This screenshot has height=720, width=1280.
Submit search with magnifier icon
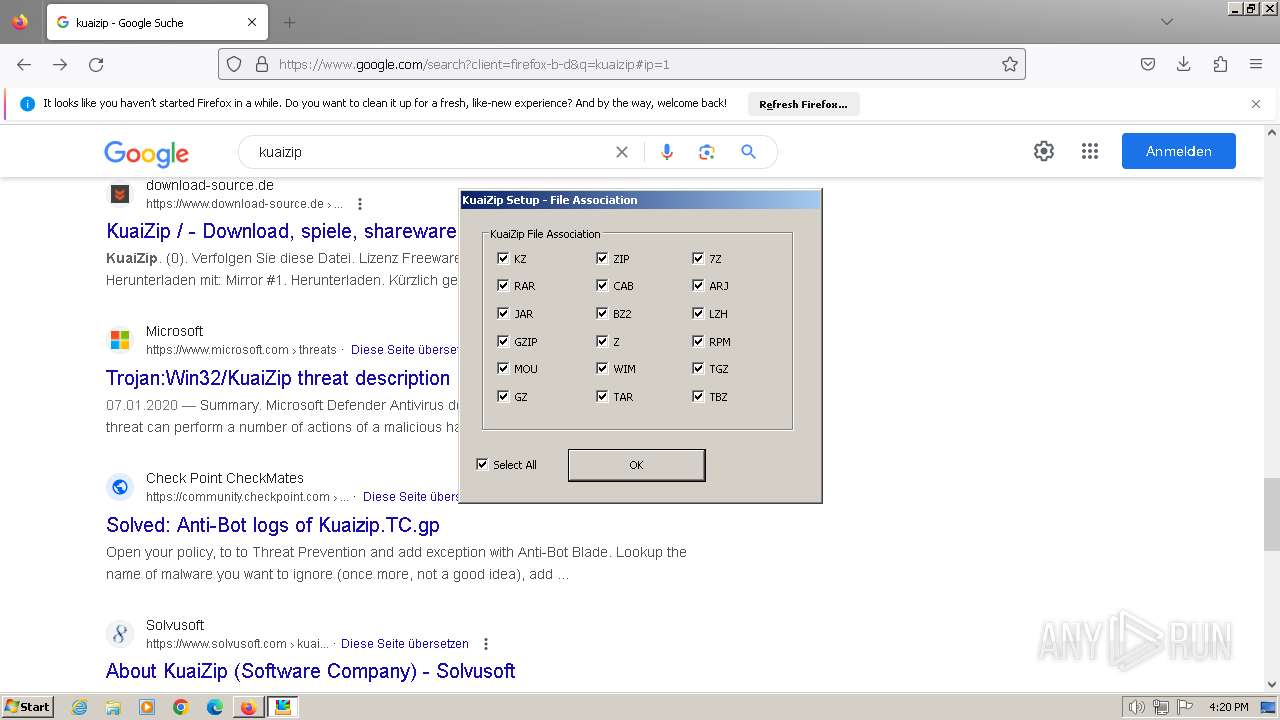point(748,152)
